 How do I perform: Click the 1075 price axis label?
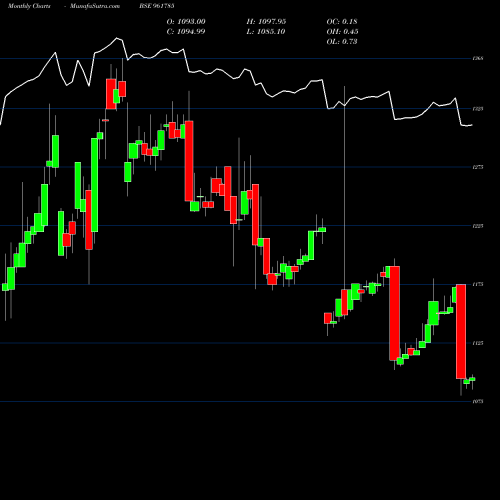tap(478, 402)
